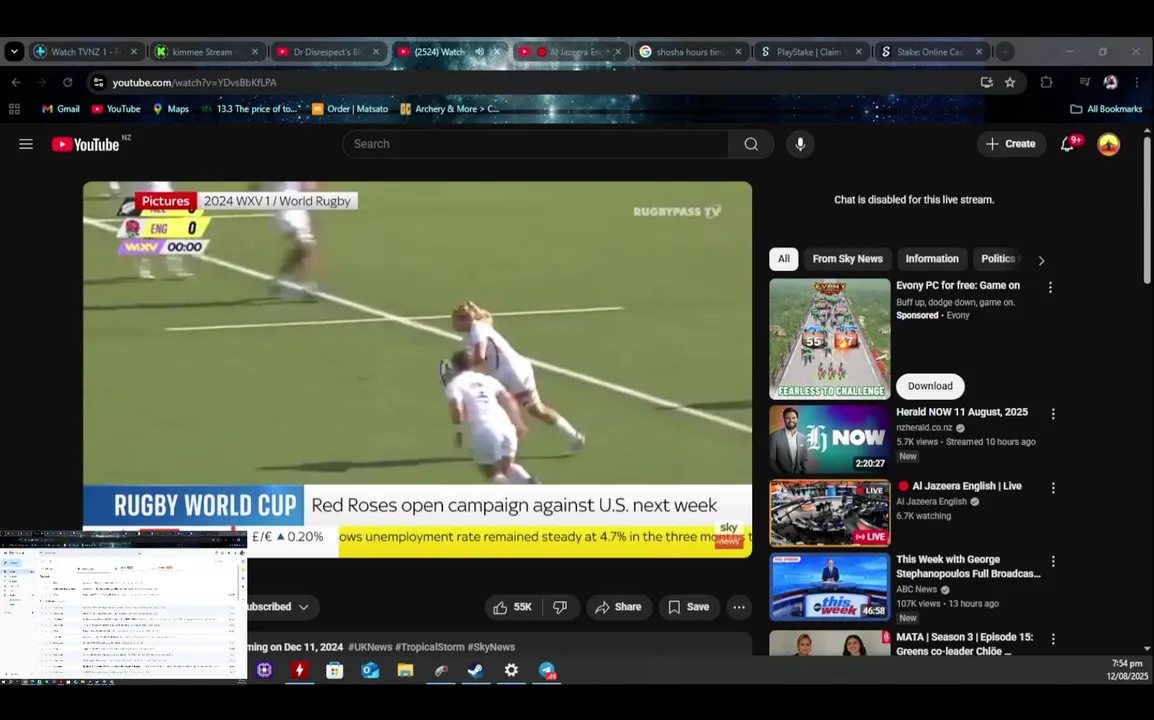Like the video with thumbs-up
The image size is (1154, 720).
point(513,607)
